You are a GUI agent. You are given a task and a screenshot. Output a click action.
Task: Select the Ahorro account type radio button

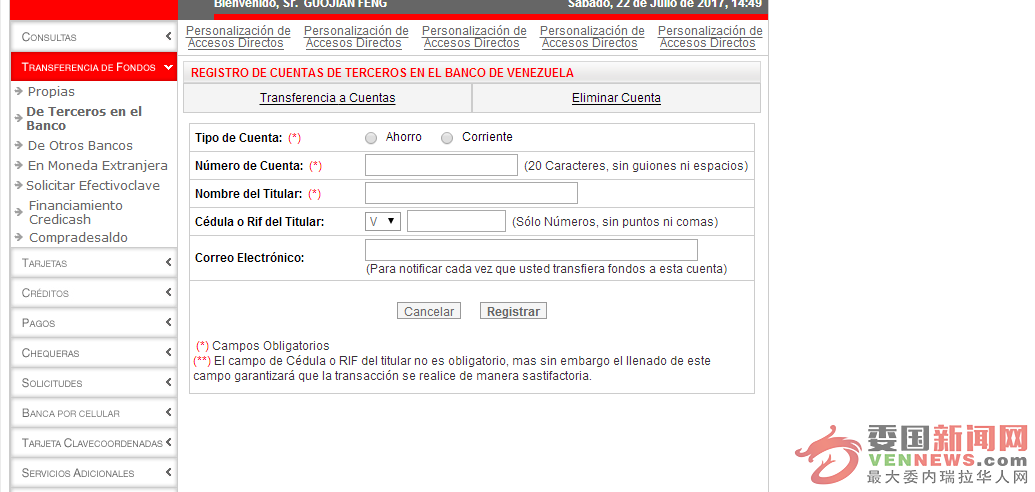click(x=371, y=138)
